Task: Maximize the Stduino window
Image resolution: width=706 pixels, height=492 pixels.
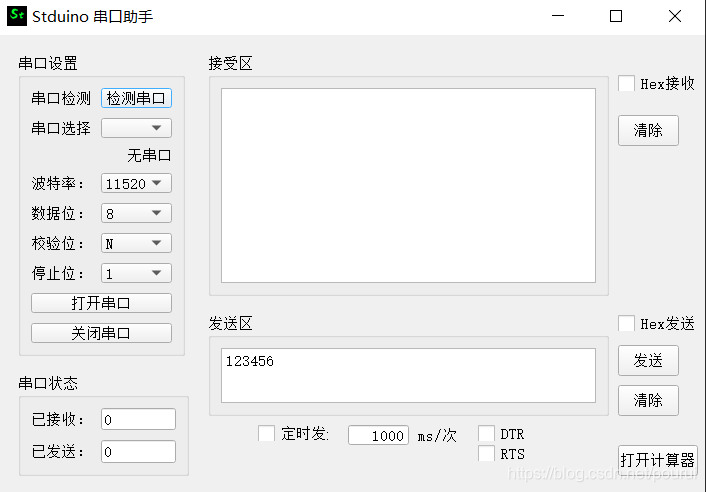Action: 616,16
